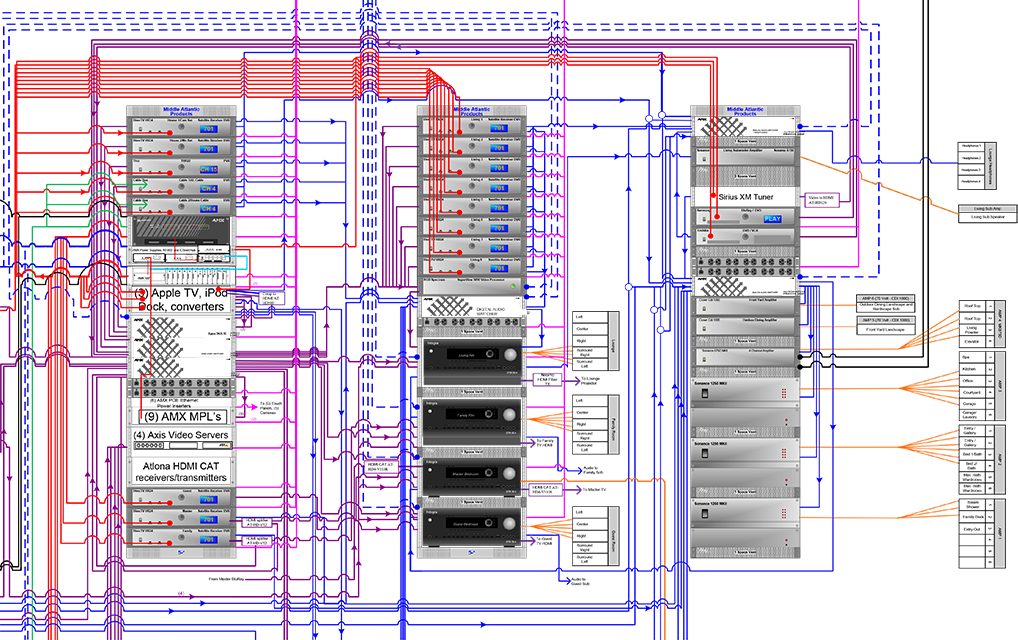
Task: Click the Outdoor Dining Landscape and Hardscape Sub box
Action: pyautogui.click(x=886, y=307)
